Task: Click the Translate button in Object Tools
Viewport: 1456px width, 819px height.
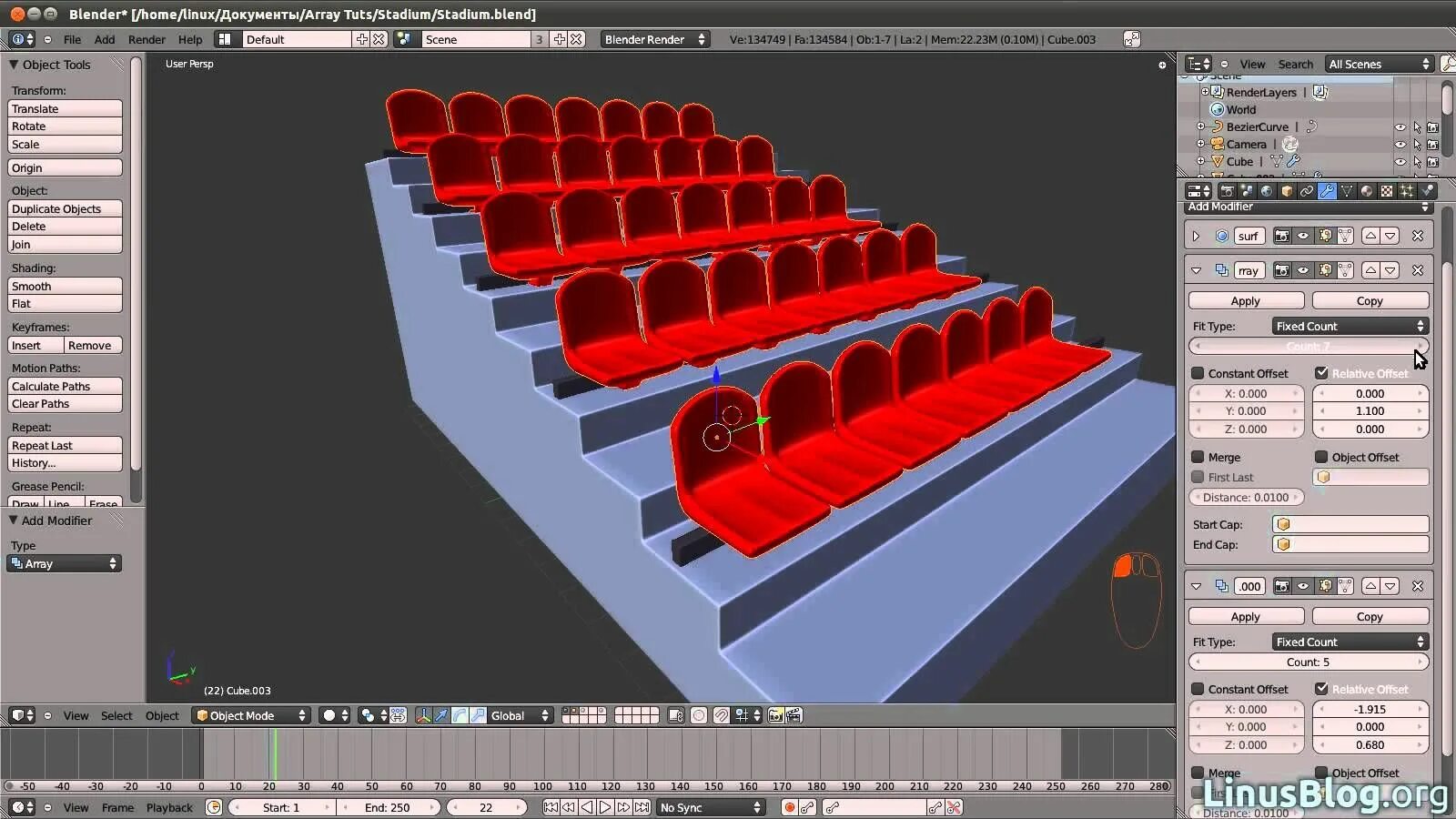Action: 65,108
